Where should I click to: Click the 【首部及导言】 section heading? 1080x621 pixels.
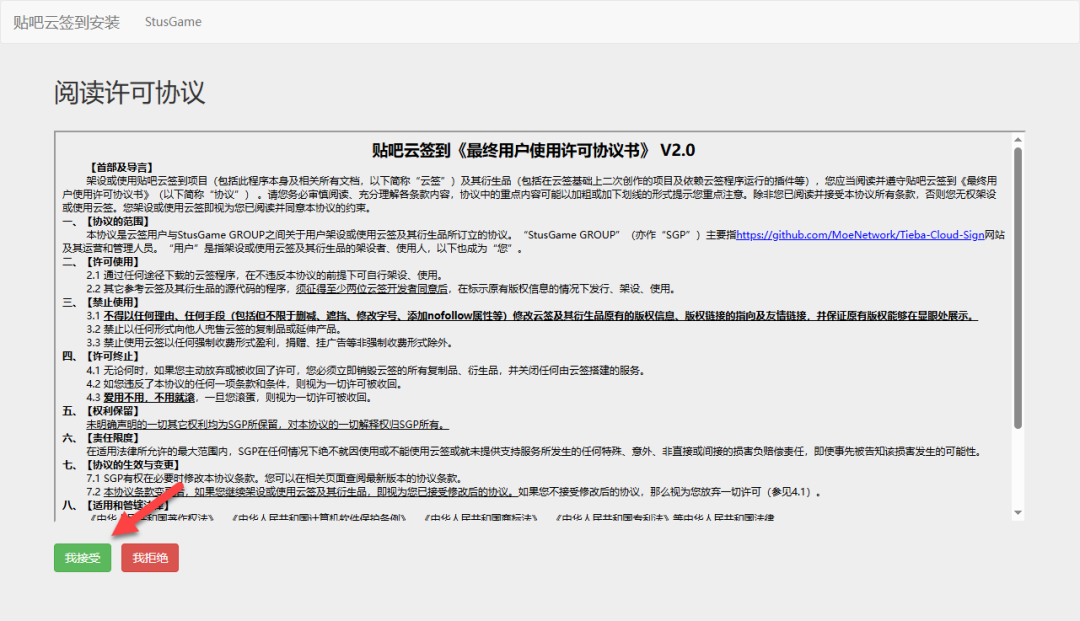(122, 167)
